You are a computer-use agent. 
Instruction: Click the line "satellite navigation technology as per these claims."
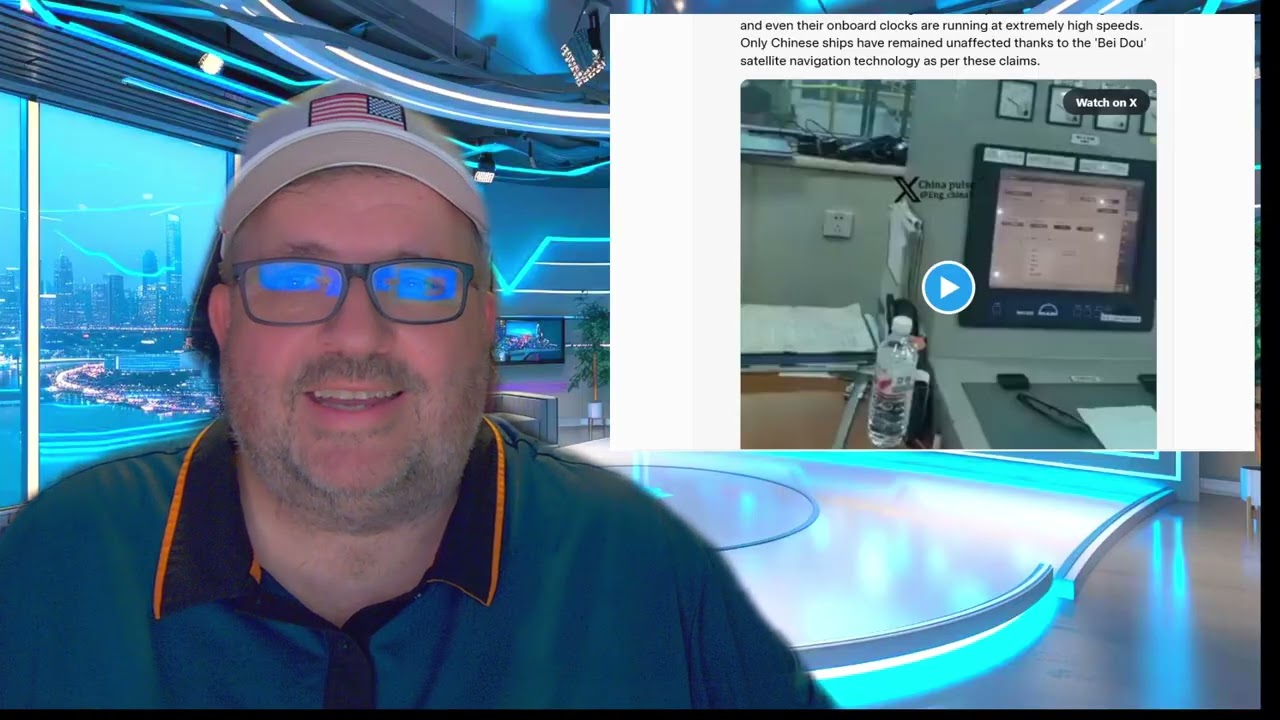coord(890,61)
